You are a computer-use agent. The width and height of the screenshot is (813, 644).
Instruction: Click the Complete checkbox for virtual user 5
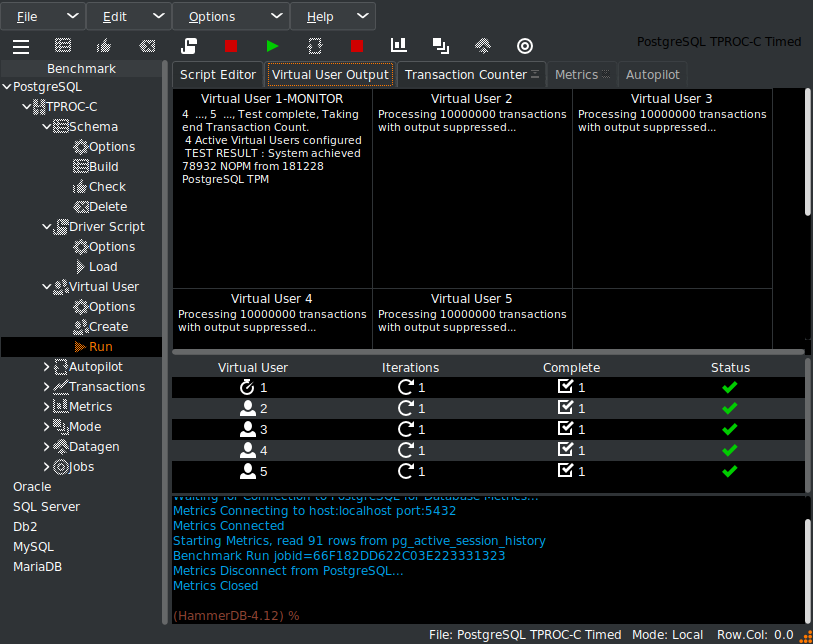(565, 470)
